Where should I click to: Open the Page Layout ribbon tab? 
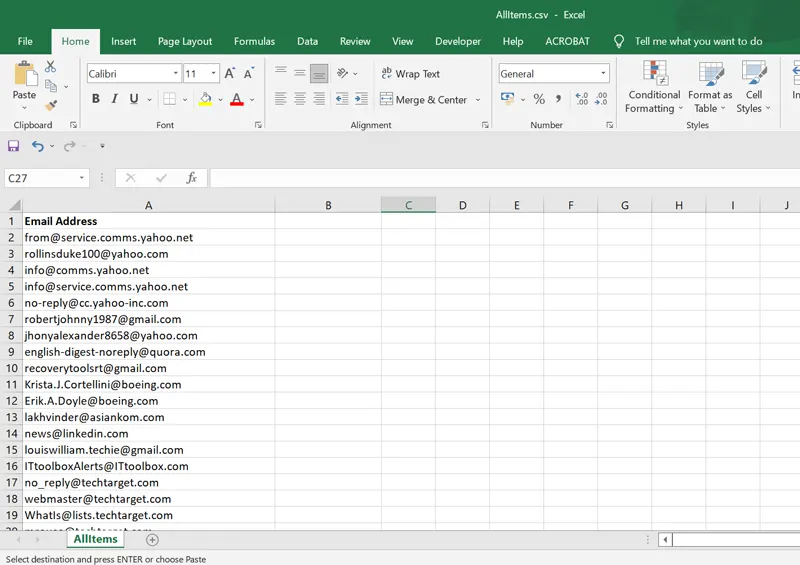tap(185, 41)
